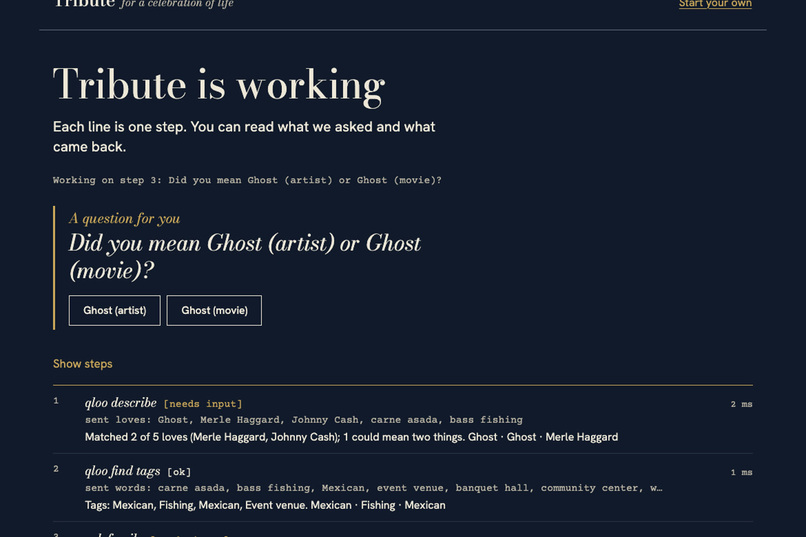Click the '2 ms' timing for step 1

tap(741, 404)
